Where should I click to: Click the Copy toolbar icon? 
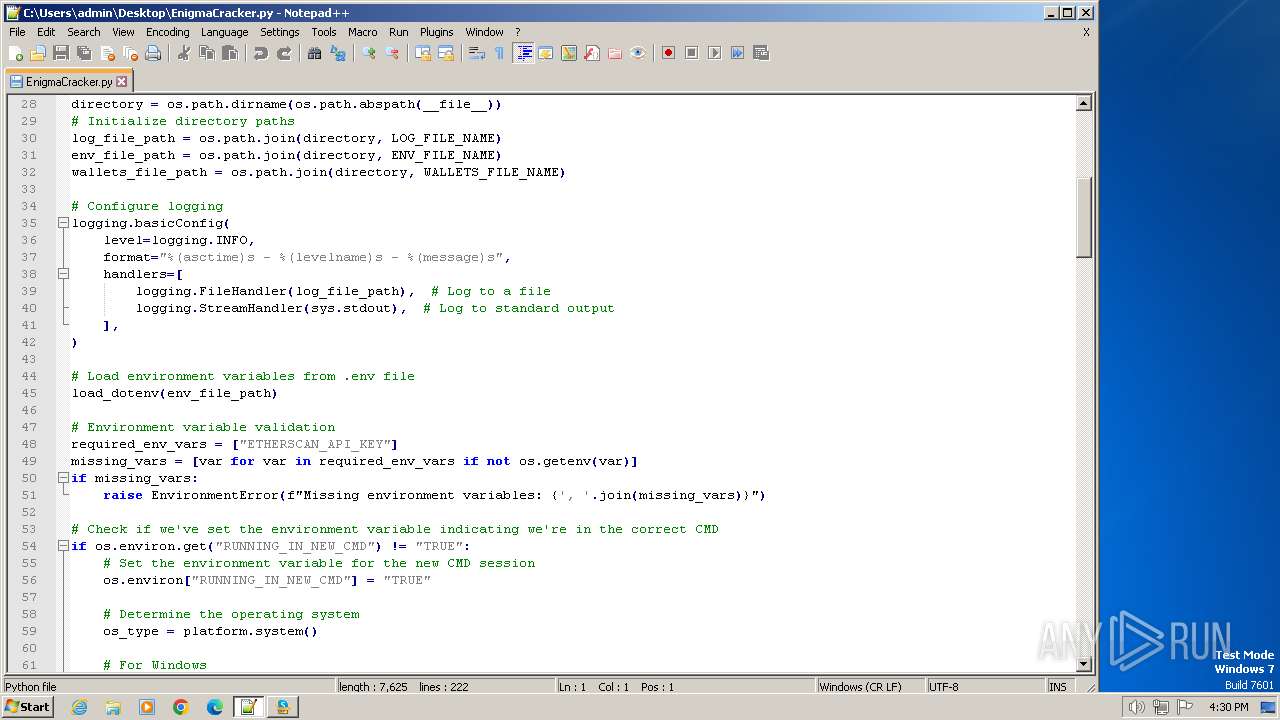click(206, 53)
